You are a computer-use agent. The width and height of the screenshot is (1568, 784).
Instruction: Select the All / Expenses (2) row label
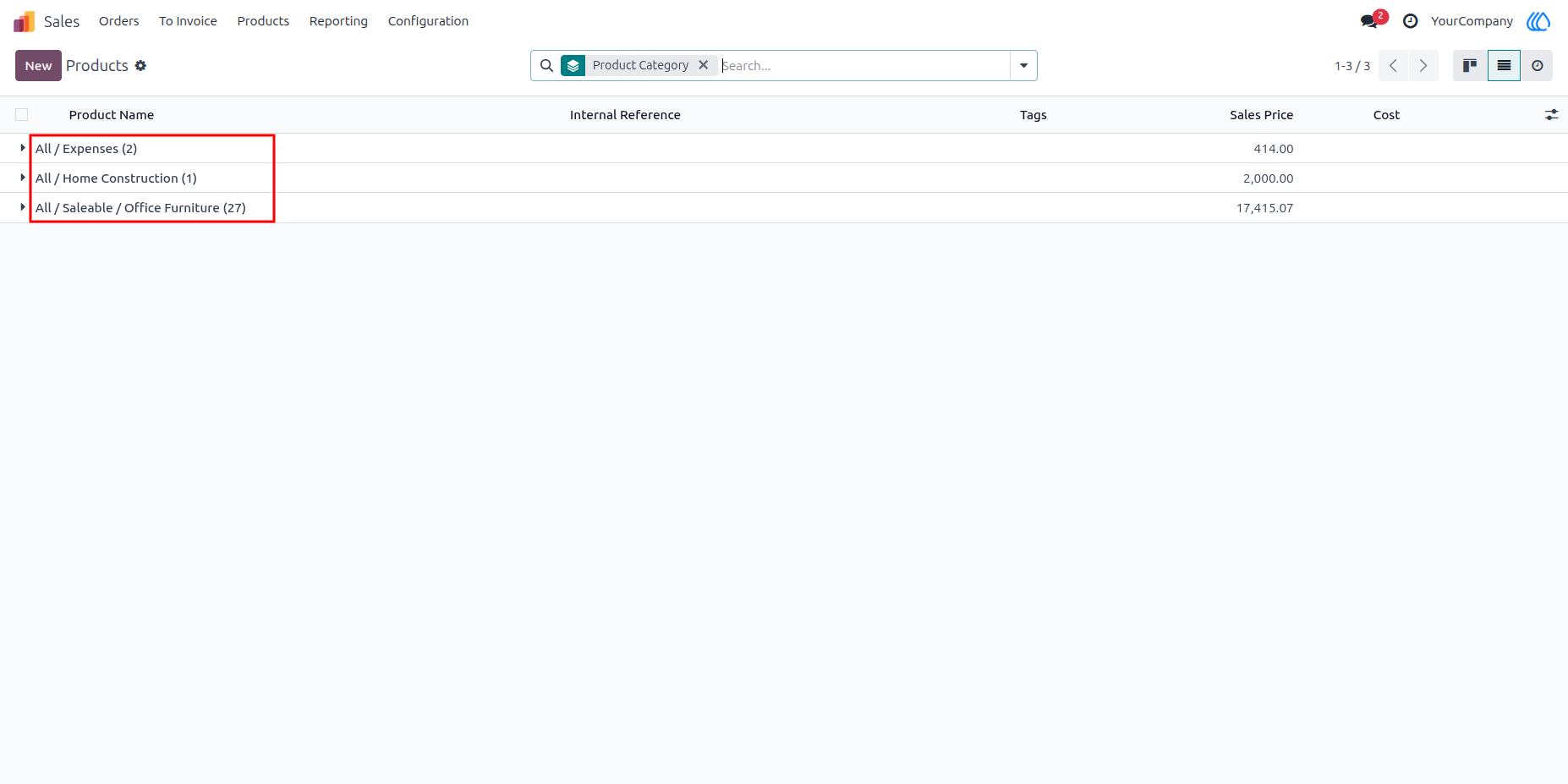click(x=86, y=149)
